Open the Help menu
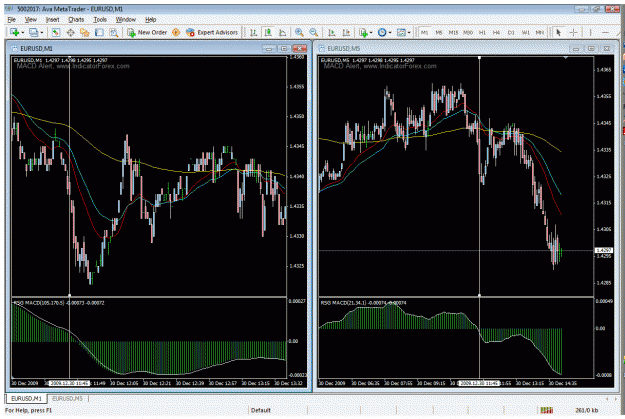The height and width of the screenshot is (419, 625). pyautogui.click(x=150, y=19)
